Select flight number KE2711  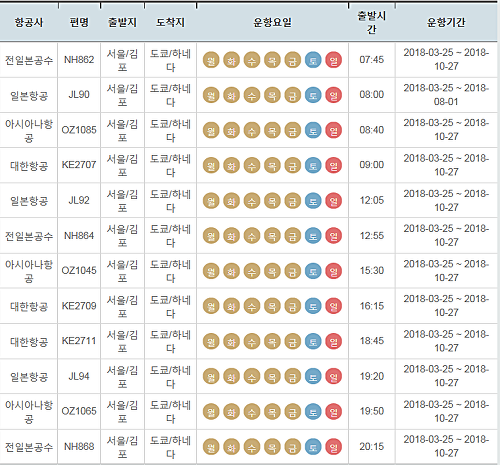[x=79, y=341]
